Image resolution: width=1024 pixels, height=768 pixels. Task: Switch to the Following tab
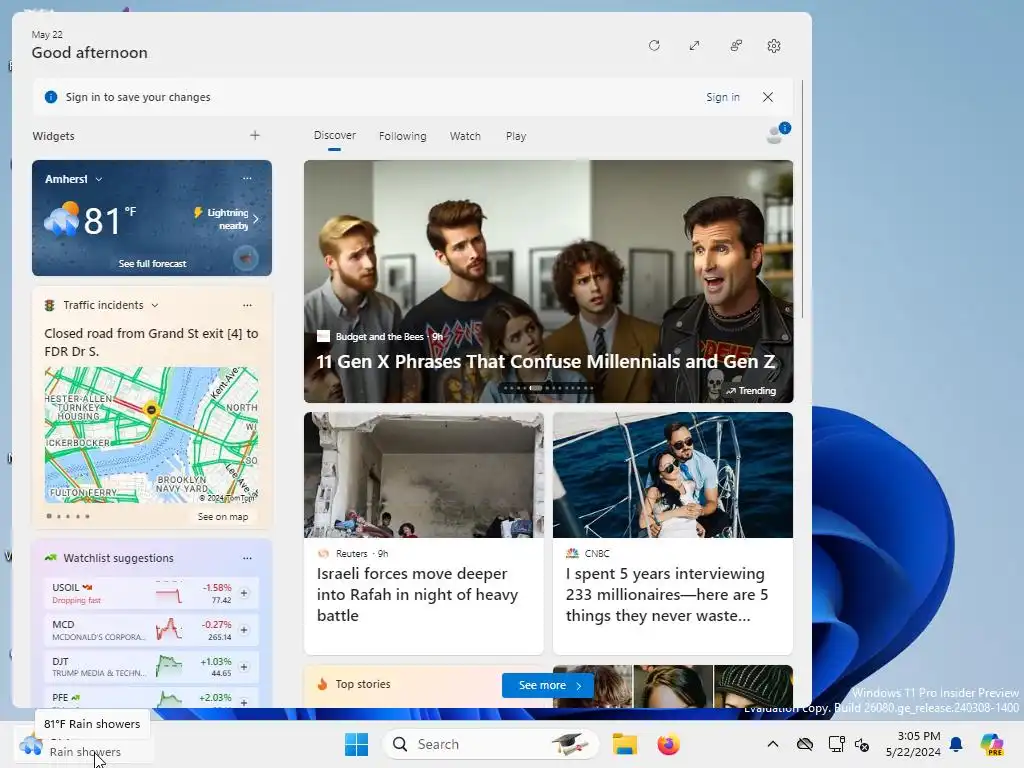tap(402, 136)
